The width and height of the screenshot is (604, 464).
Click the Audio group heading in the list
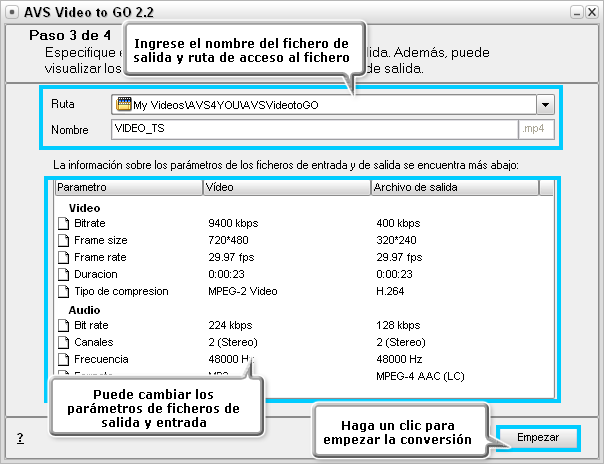tap(84, 310)
